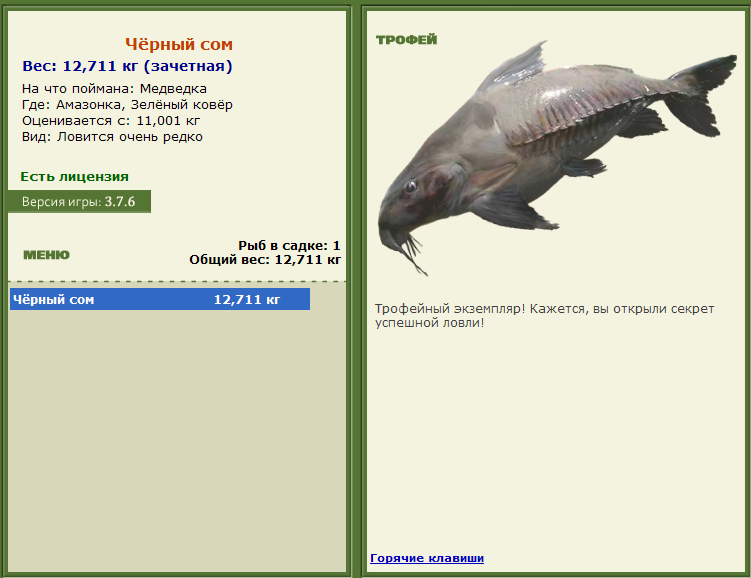Click the ТРОФЕЙ heading label
Screen dimensions: 751x578
click(x=407, y=40)
